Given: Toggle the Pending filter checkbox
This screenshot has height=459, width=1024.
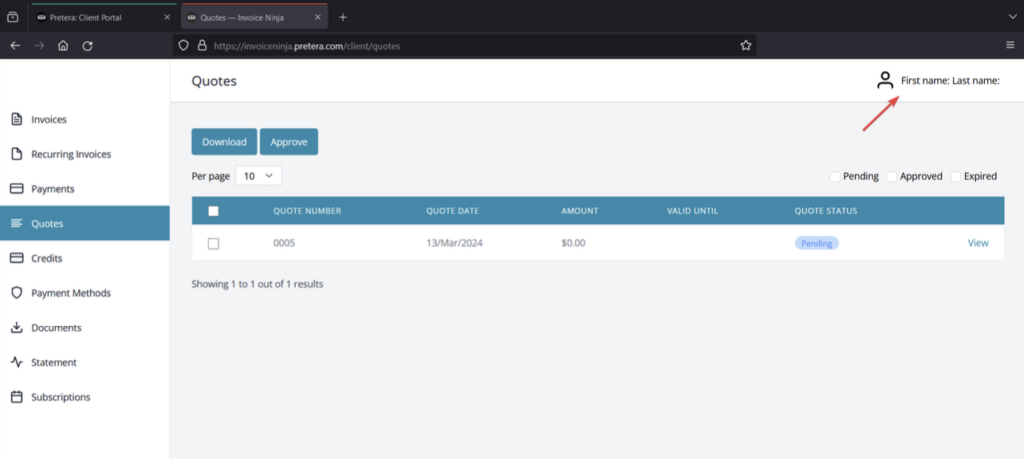Looking at the screenshot, I should tap(835, 176).
